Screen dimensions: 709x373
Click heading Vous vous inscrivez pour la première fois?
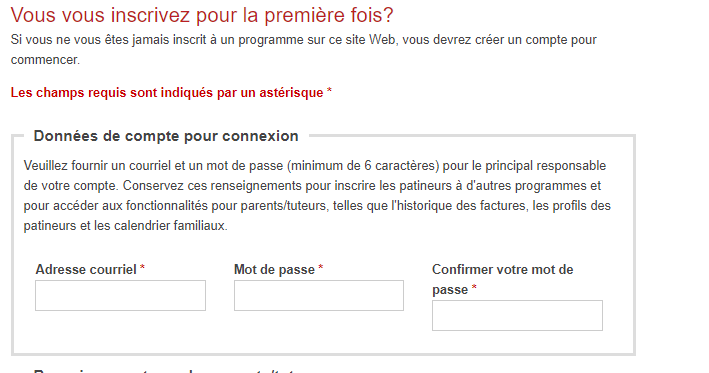[x=202, y=15]
